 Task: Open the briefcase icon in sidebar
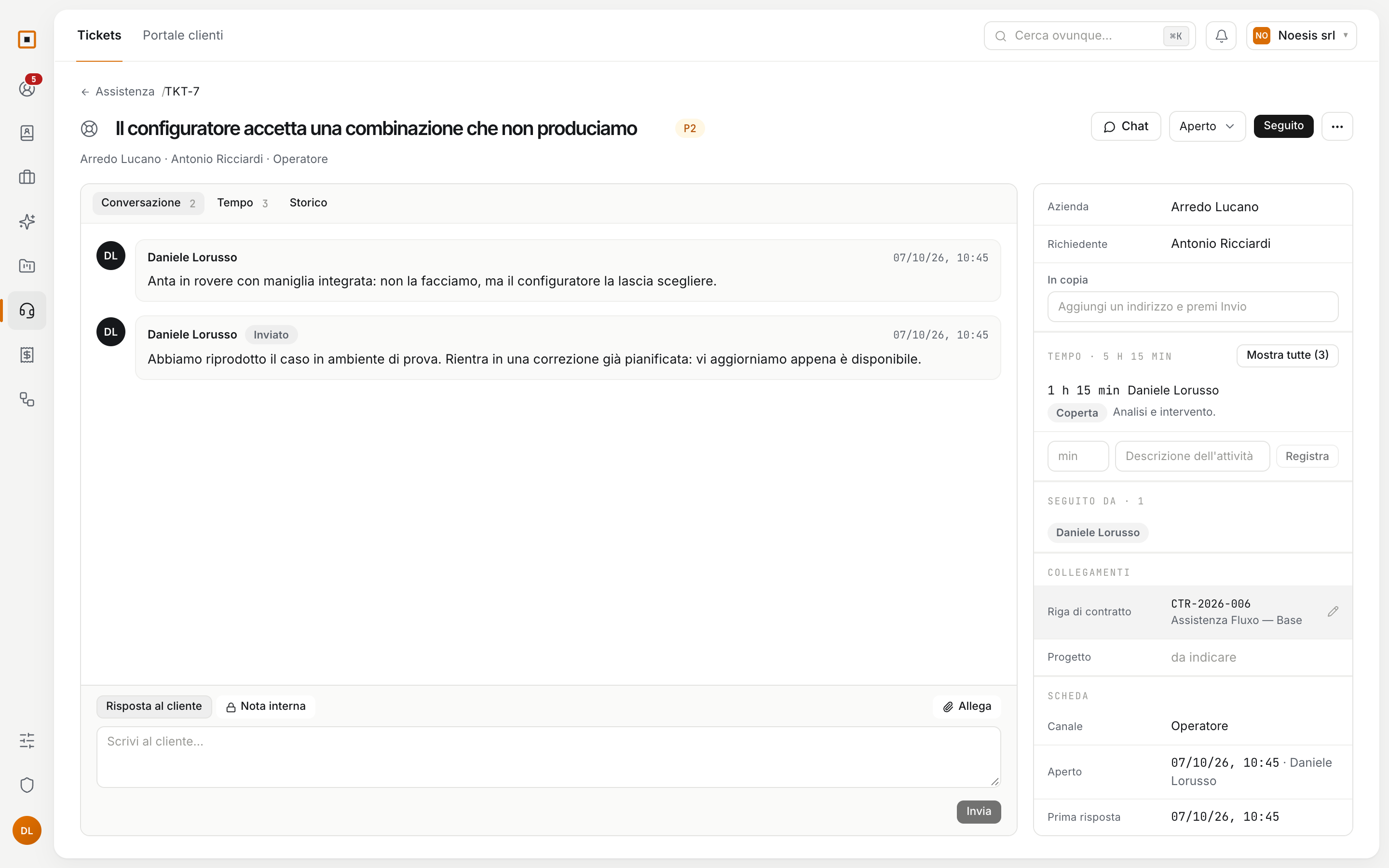point(27,177)
